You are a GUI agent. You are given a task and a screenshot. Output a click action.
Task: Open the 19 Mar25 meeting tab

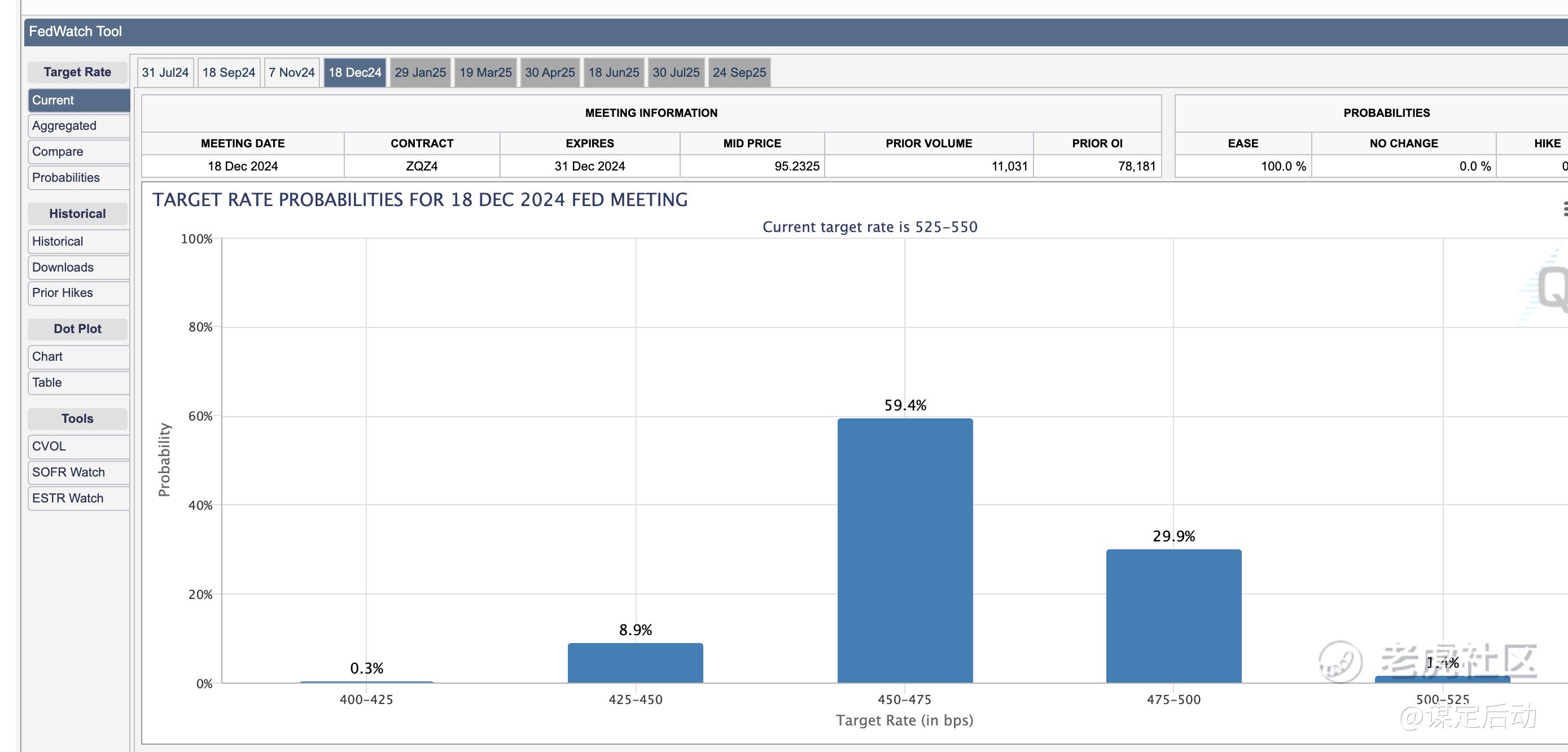[x=485, y=72]
